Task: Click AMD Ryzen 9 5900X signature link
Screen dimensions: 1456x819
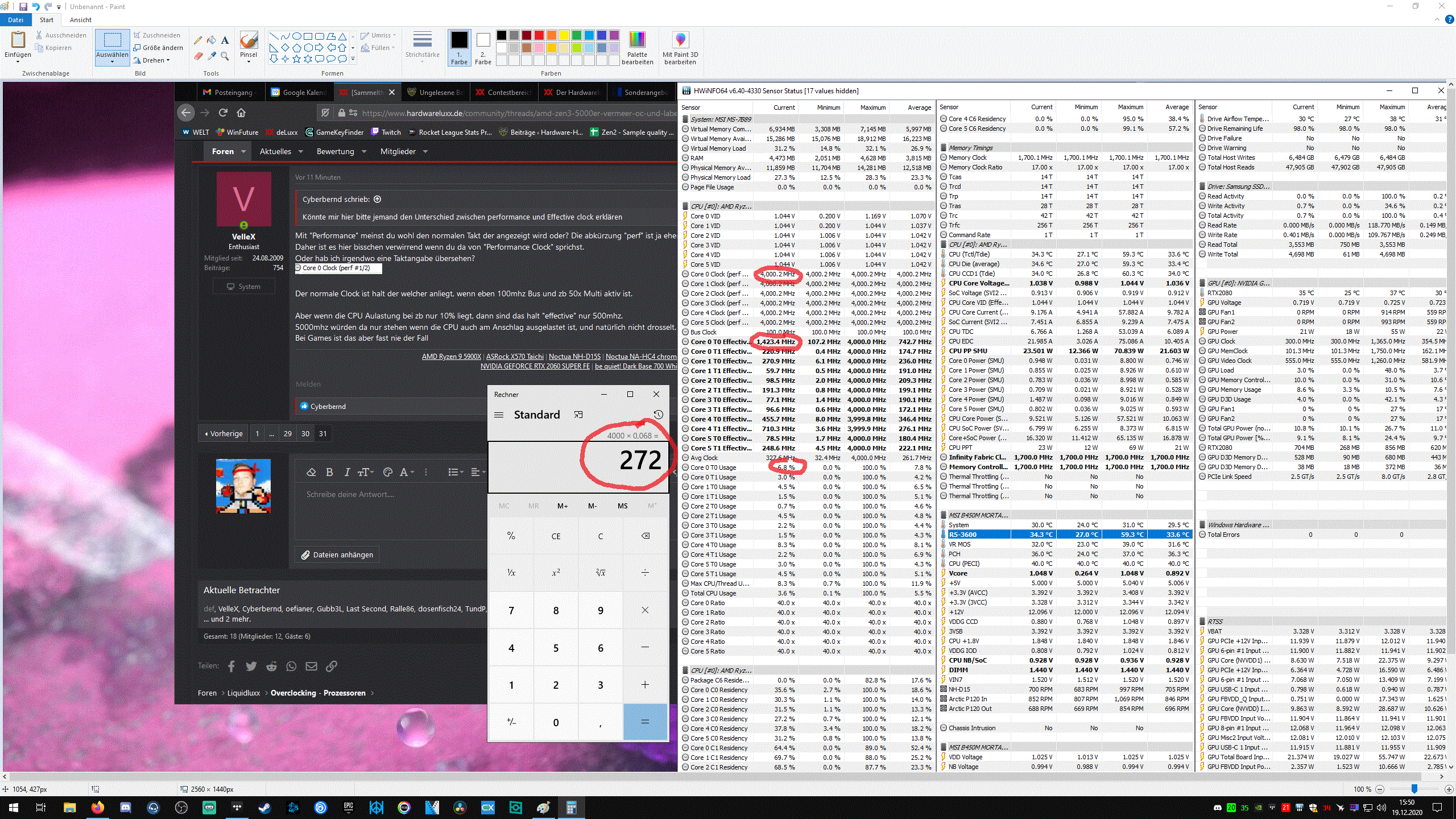Action: (x=451, y=357)
